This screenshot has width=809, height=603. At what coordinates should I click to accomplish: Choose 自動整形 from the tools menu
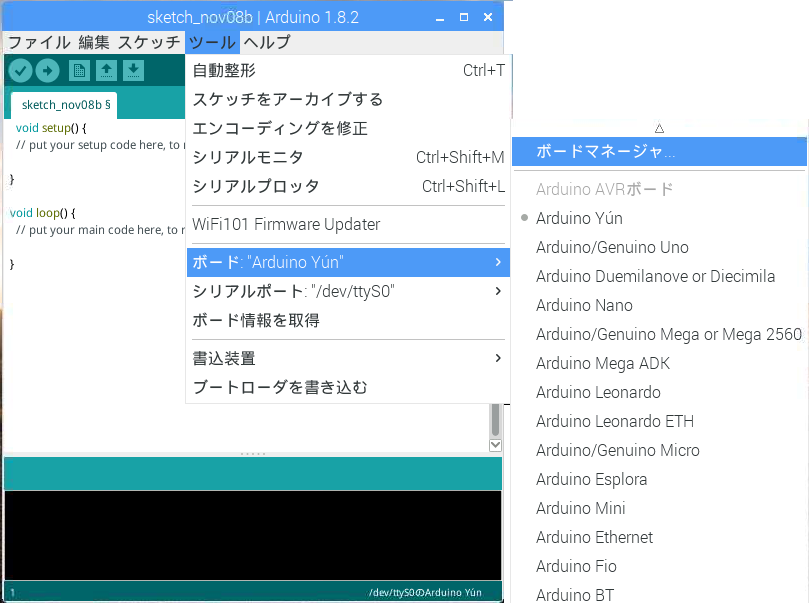pos(348,70)
